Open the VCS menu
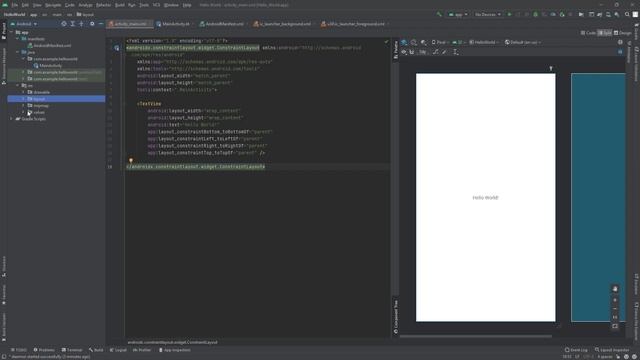Image resolution: width=640 pixels, height=360 pixels. (x=156, y=5)
